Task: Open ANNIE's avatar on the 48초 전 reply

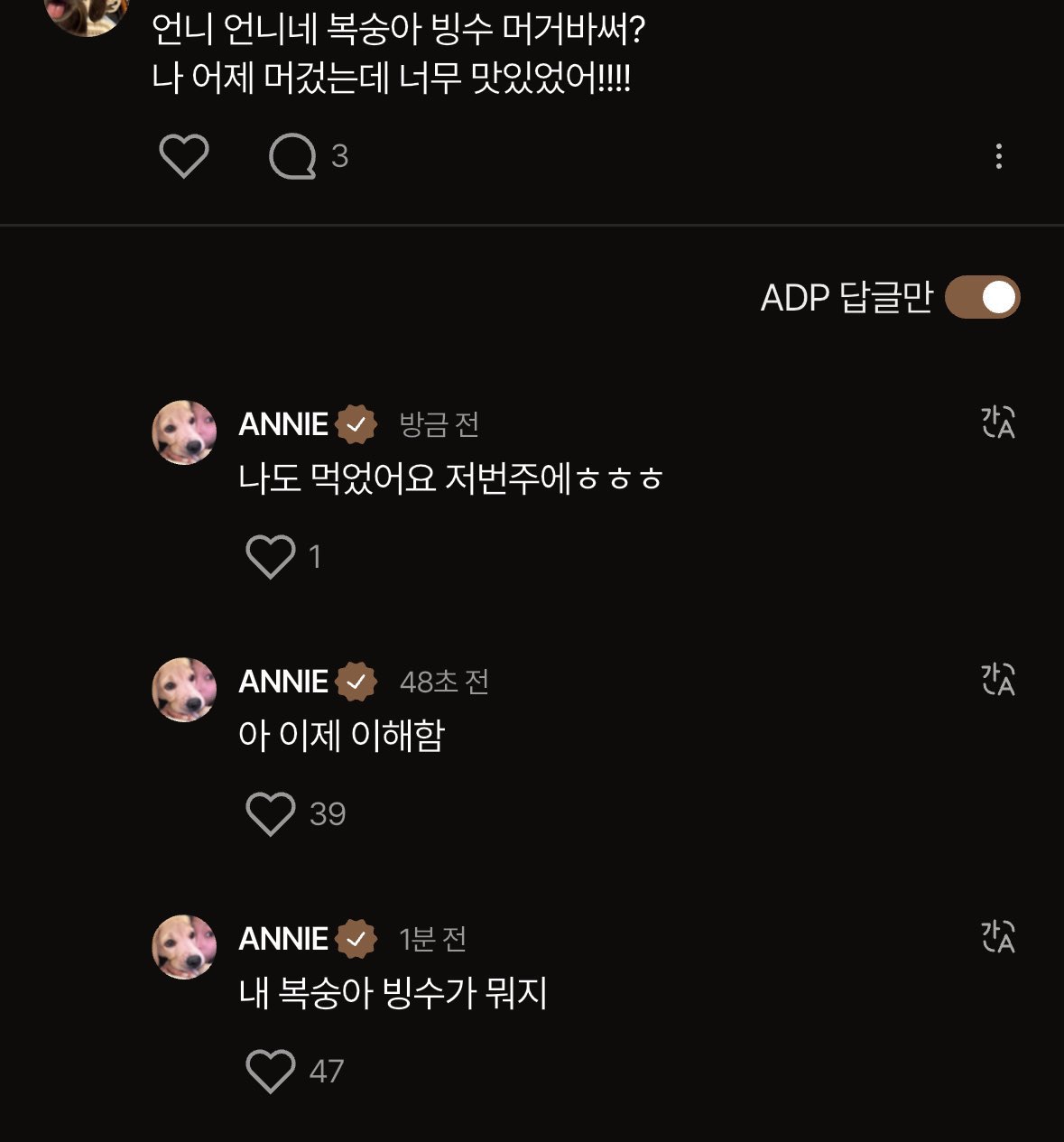Action: coord(184,690)
